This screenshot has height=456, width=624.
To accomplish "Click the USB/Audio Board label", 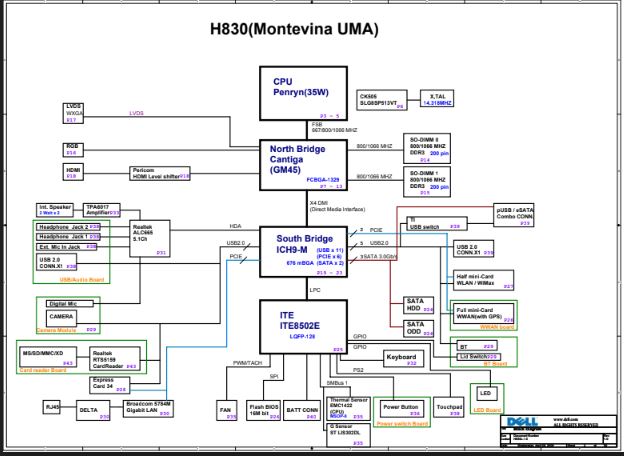I will pos(82,280).
